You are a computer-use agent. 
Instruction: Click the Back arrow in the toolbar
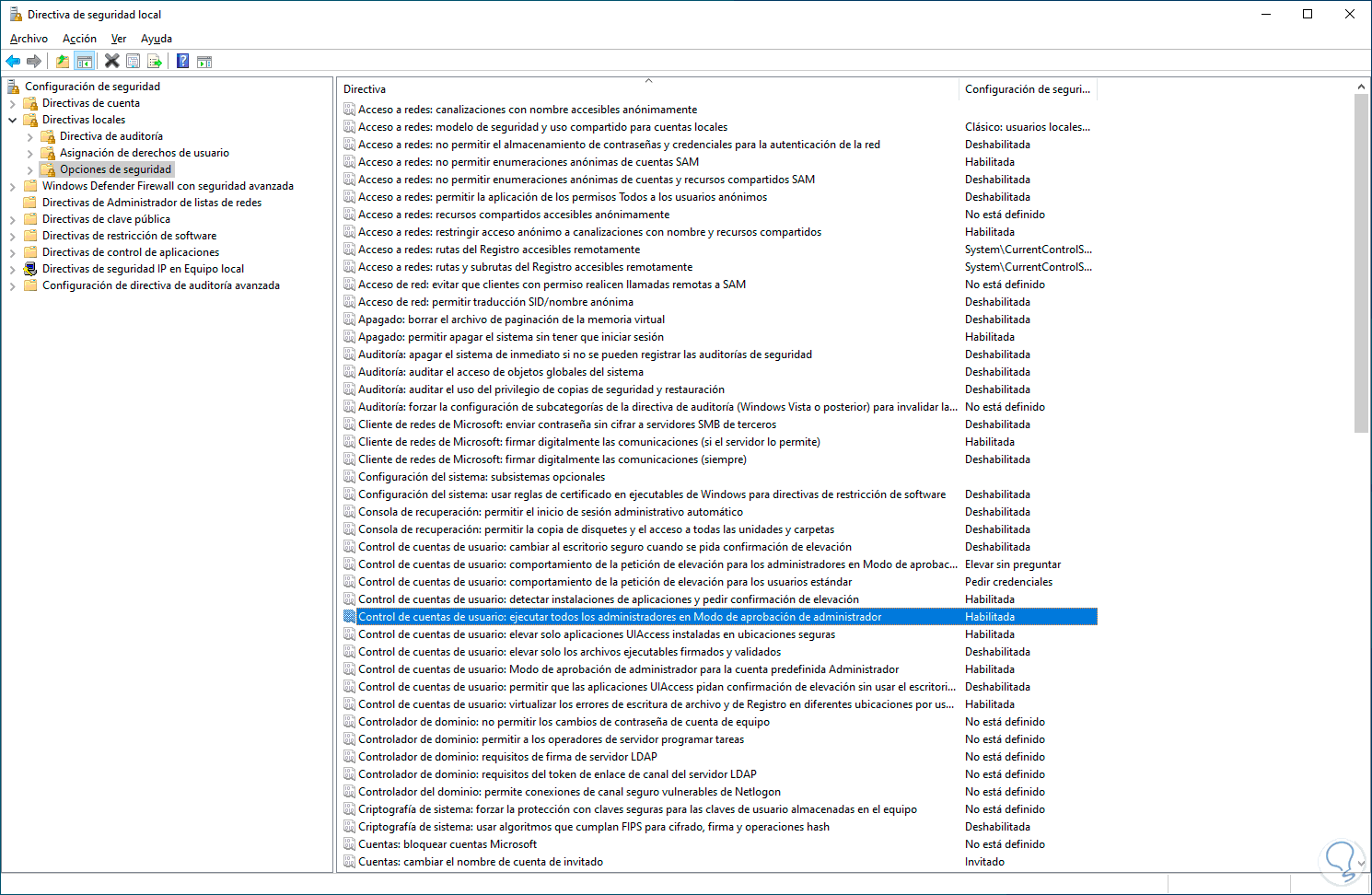(13, 62)
